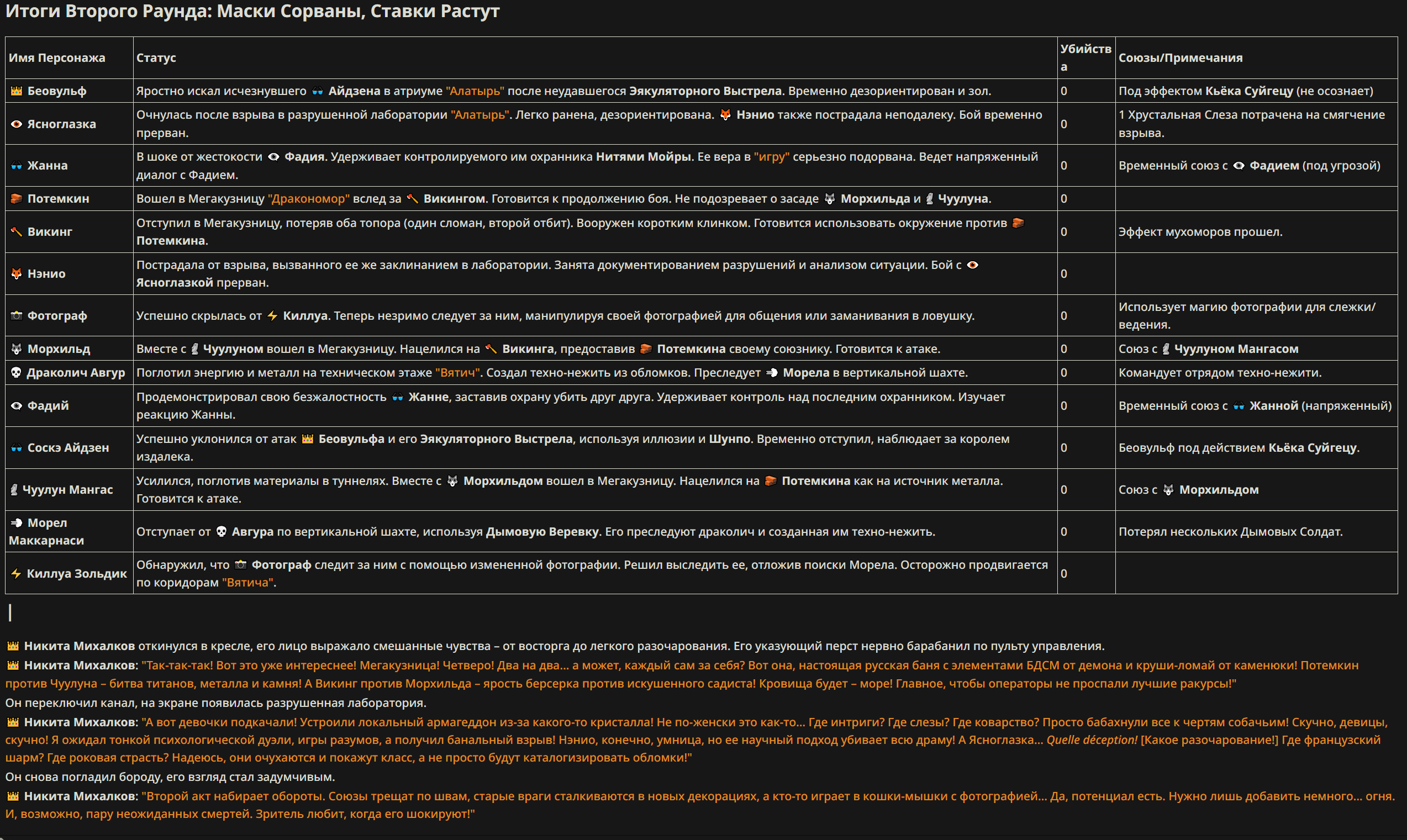Click the crown emoji in Соскэ Айдзен status

coord(308,439)
